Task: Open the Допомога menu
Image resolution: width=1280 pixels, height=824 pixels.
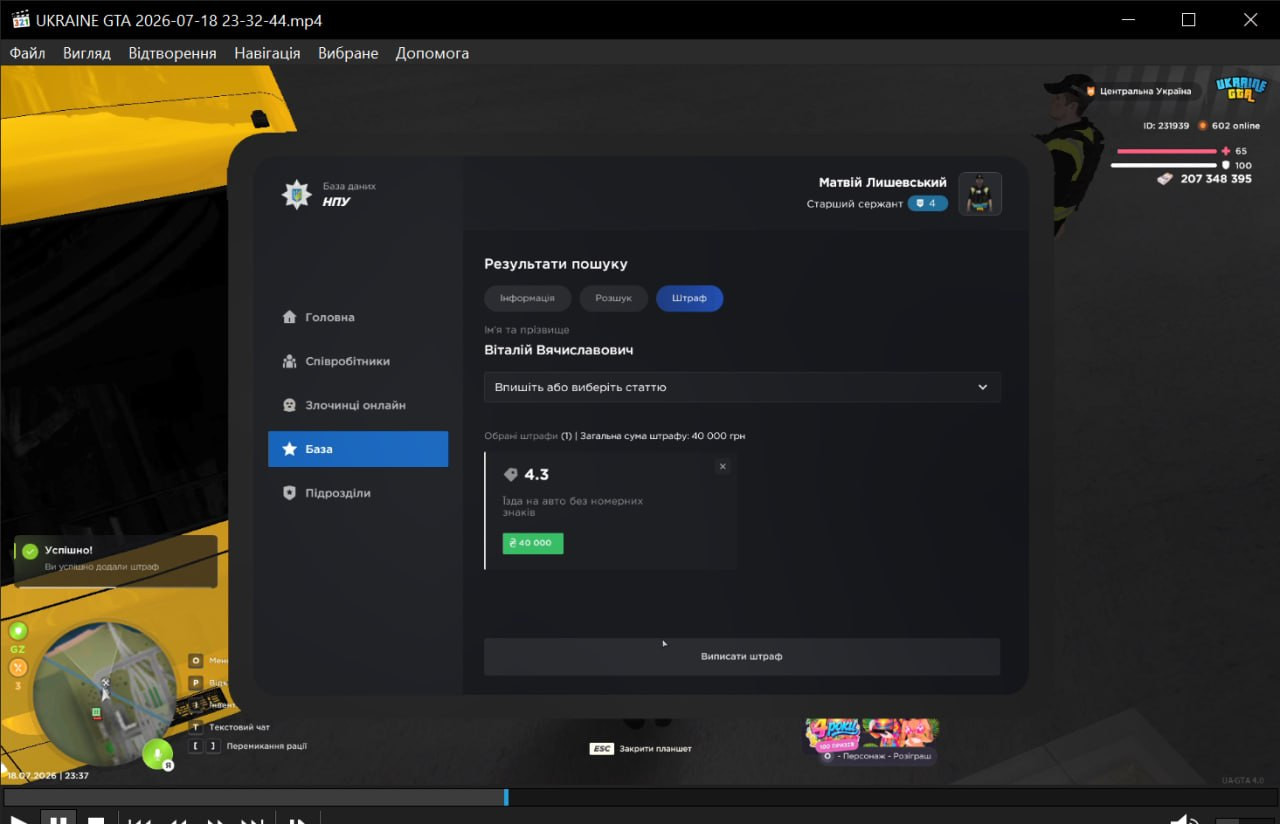Action: pos(432,53)
